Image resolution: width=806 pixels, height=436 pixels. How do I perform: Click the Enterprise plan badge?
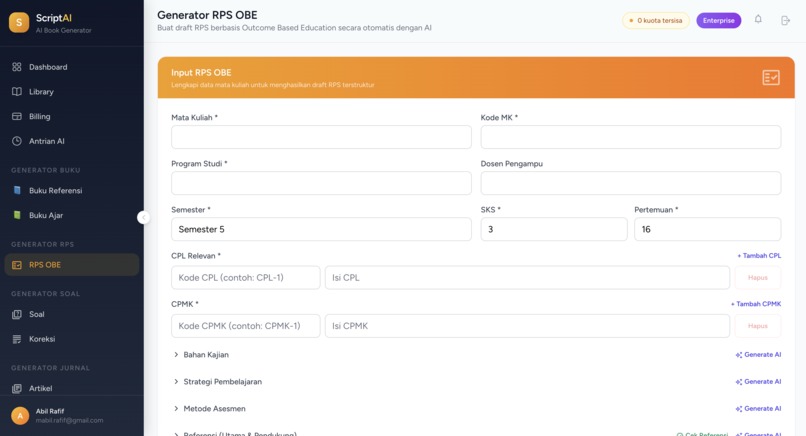pyautogui.click(x=719, y=21)
